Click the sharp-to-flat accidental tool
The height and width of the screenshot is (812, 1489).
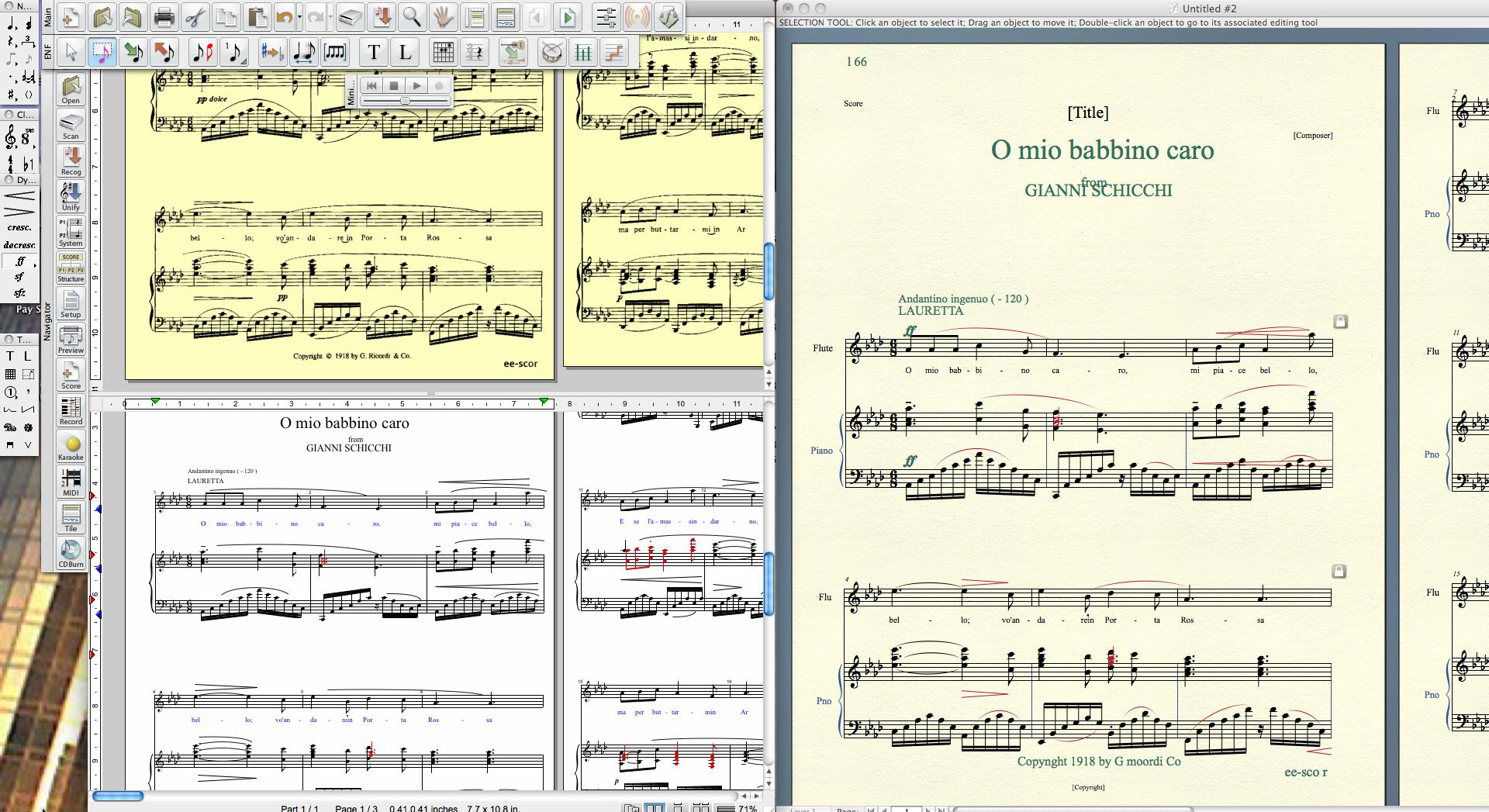pyautogui.click(x=272, y=52)
